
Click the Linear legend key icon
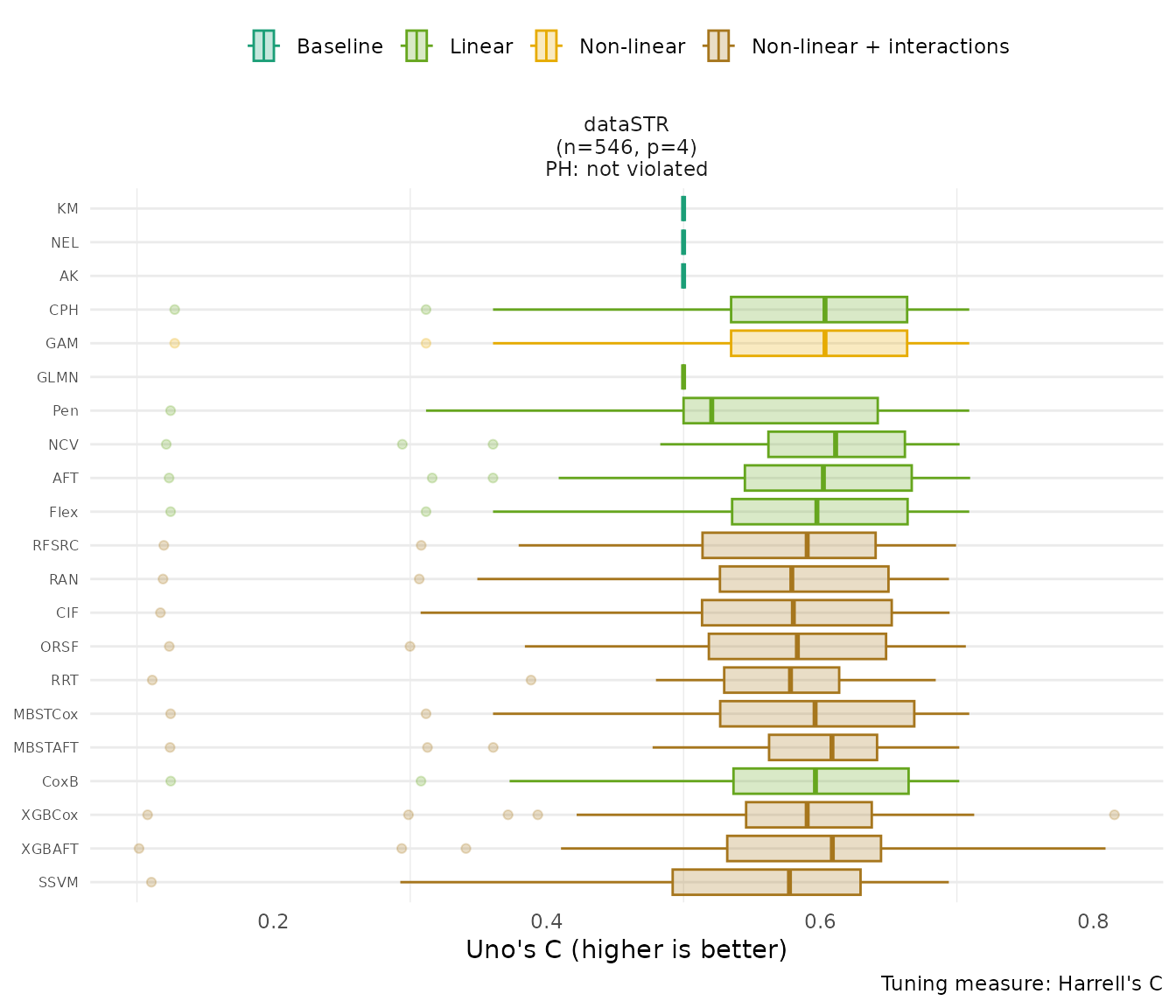[416, 46]
